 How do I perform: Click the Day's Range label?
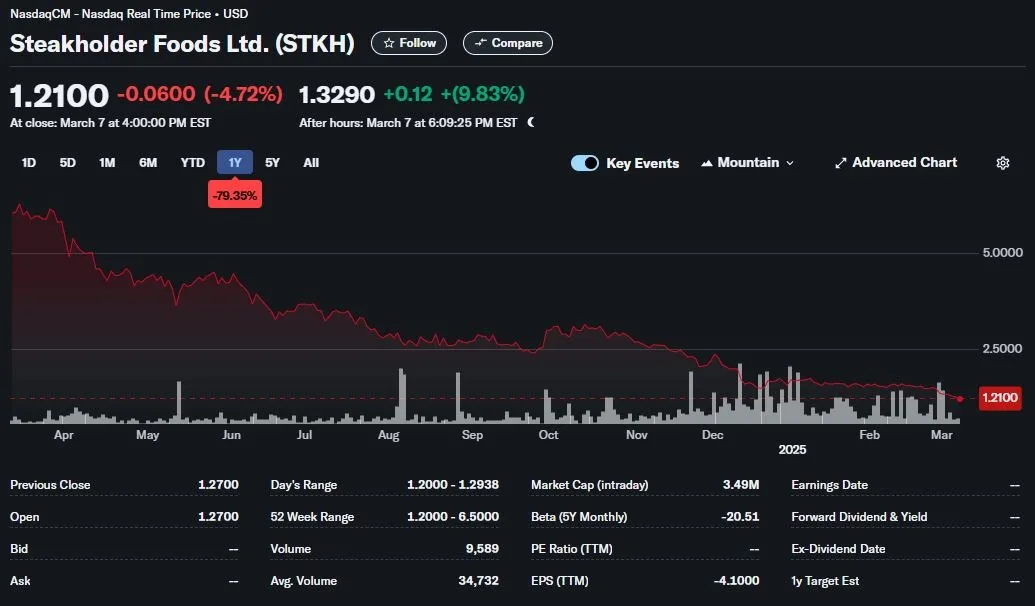pos(304,485)
